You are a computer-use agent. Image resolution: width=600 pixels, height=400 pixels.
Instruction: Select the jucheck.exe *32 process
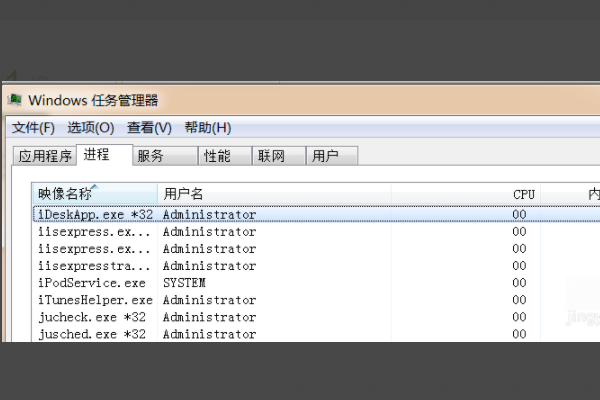pyautogui.click(x=90, y=317)
